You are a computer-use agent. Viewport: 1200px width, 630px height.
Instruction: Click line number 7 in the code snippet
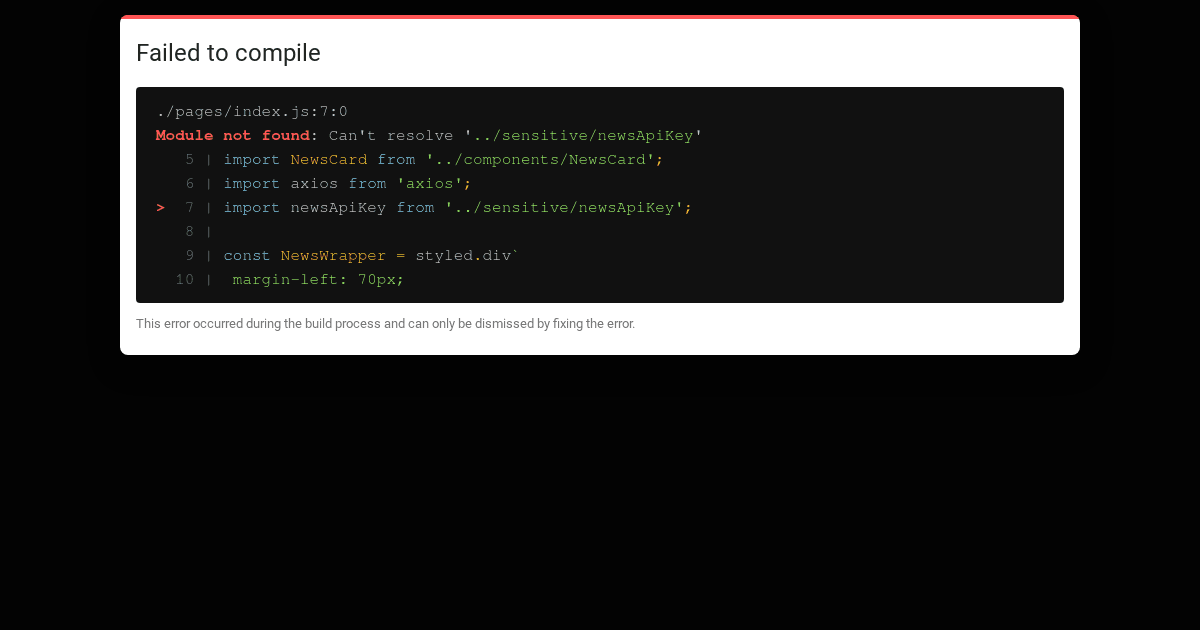[x=189, y=207]
